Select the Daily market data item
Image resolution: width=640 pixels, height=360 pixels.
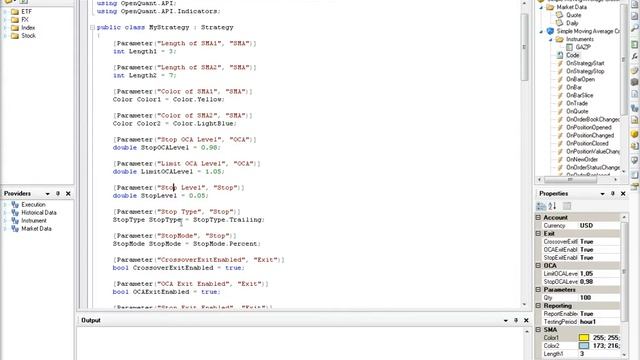click(567, 23)
